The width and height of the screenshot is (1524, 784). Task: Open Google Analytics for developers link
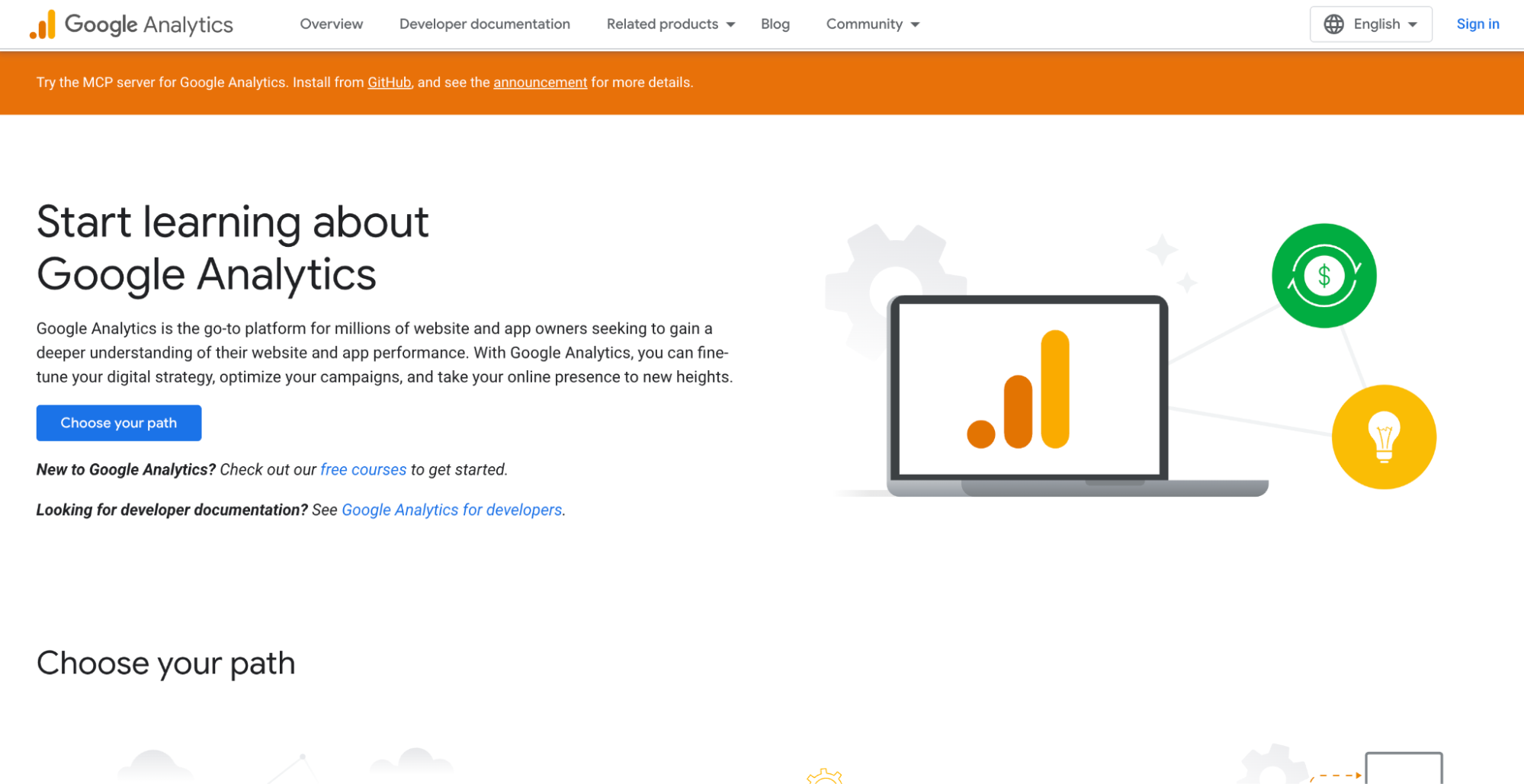(x=452, y=510)
